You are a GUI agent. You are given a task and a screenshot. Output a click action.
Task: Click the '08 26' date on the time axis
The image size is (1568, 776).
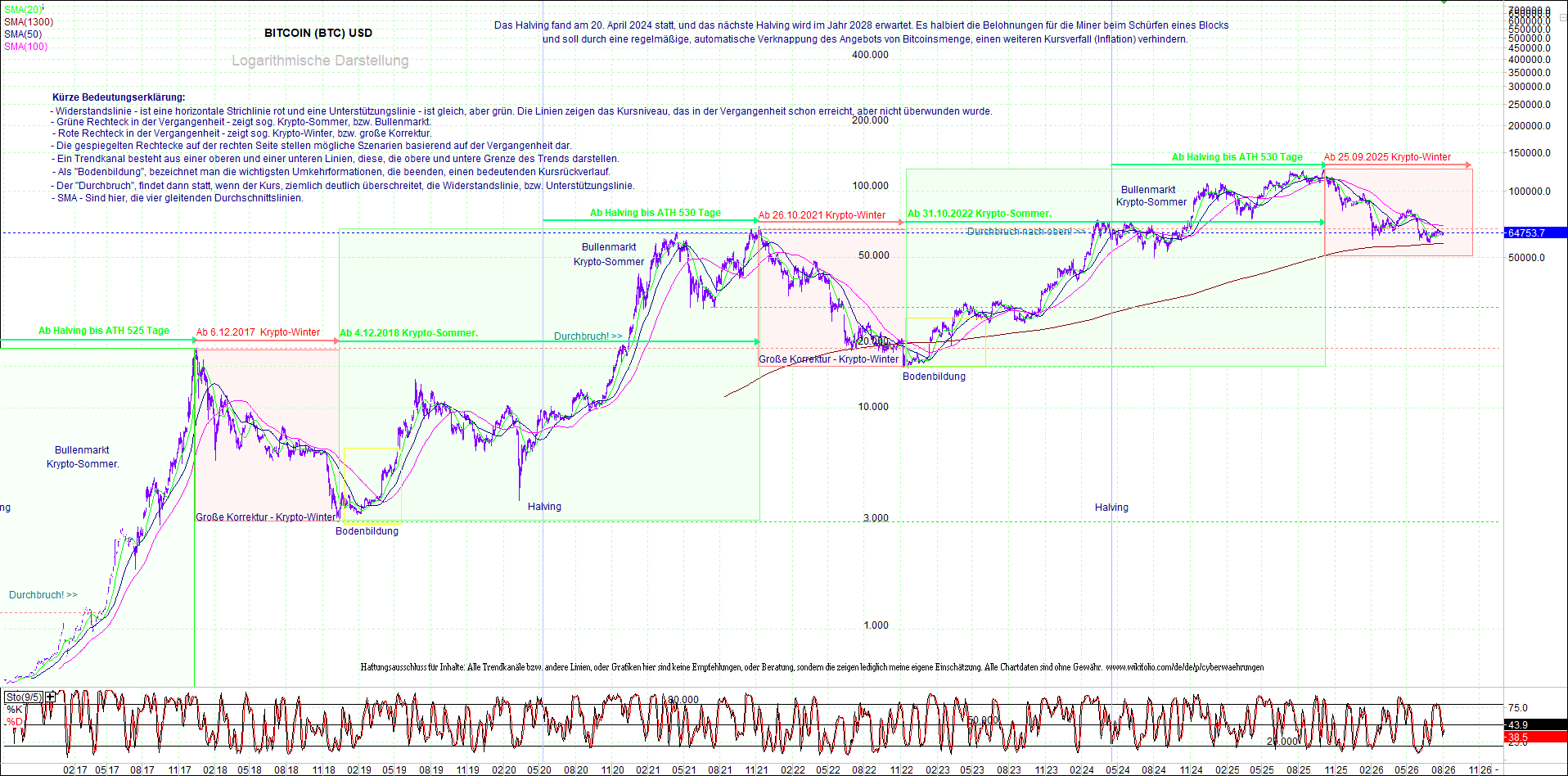pyautogui.click(x=1443, y=770)
